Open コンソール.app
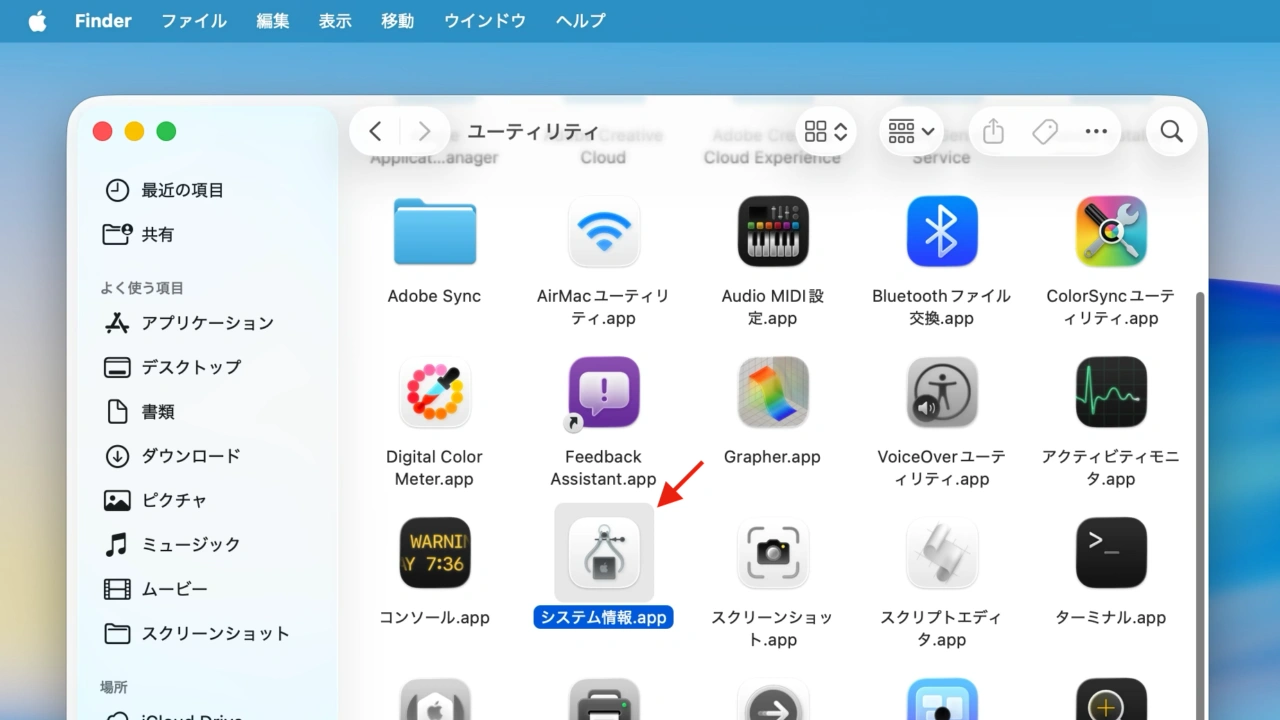The height and width of the screenshot is (720, 1280). pos(434,552)
